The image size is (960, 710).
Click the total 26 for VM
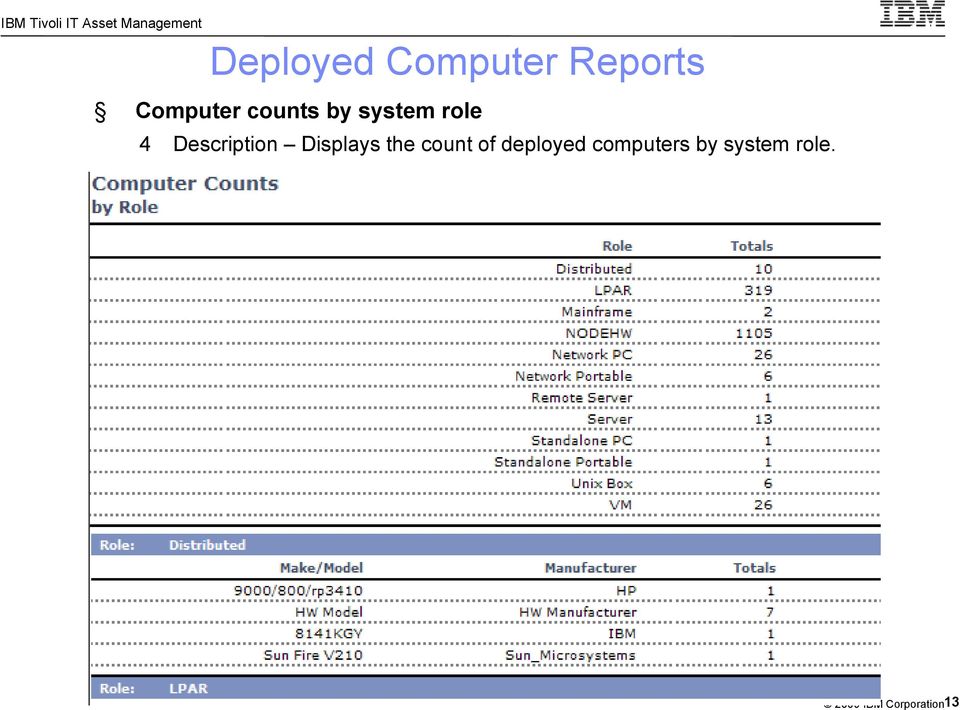pos(763,505)
